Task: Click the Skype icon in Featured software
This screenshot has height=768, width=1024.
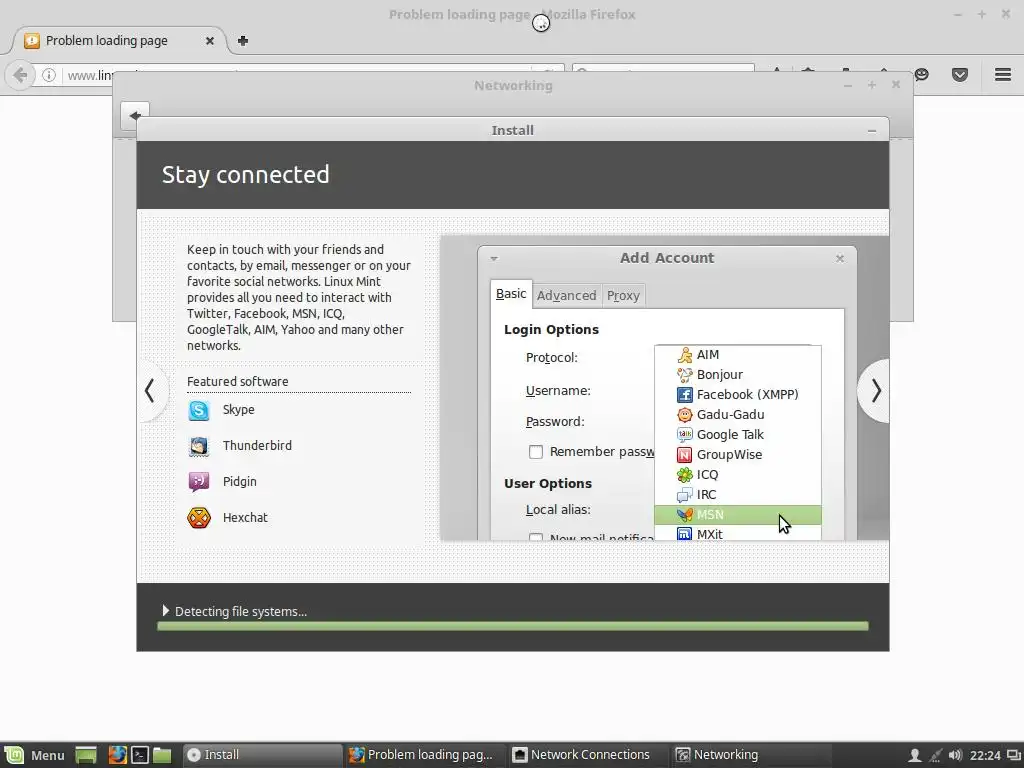Action: click(199, 410)
